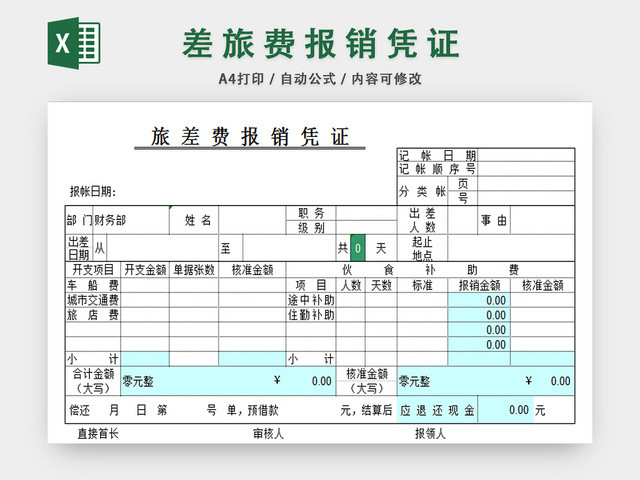Image resolution: width=640 pixels, height=480 pixels.
Task: Select the green cell showing 0 days
Action: click(x=358, y=248)
